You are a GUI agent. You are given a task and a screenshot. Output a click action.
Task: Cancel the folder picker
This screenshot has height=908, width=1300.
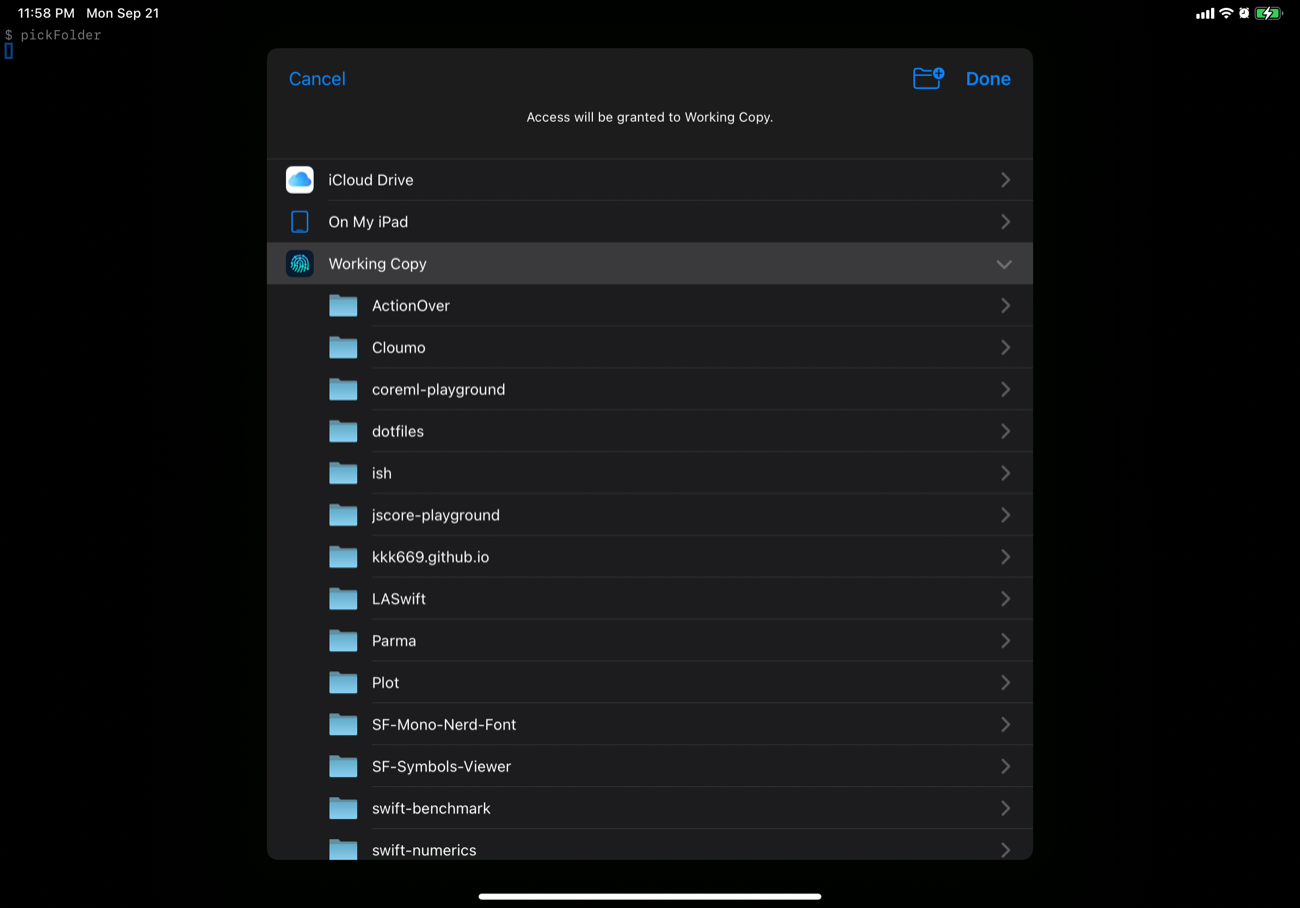coord(317,79)
